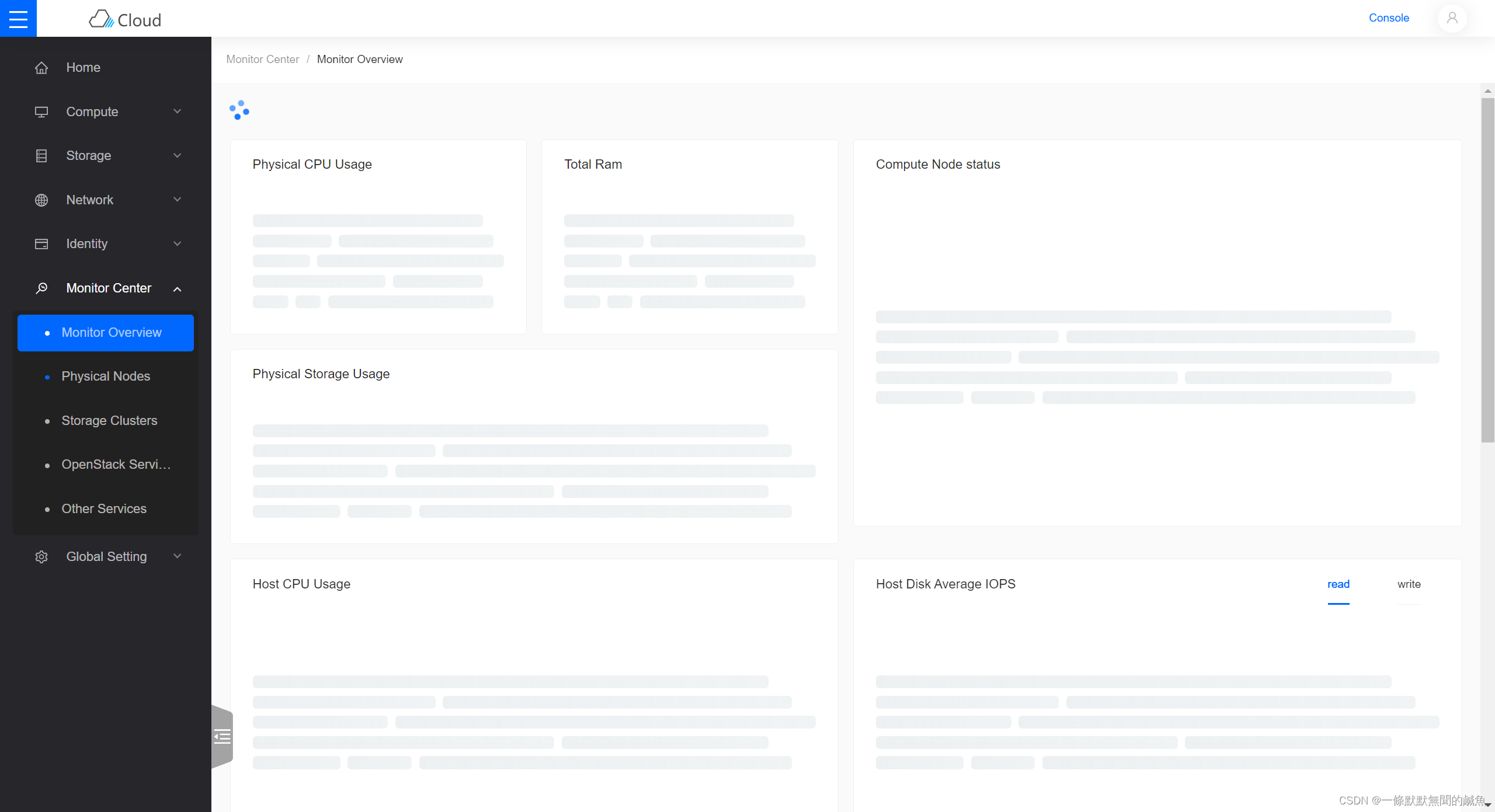The width and height of the screenshot is (1495, 812).
Task: Open Storage Clusters submenu item
Action: pos(109,421)
